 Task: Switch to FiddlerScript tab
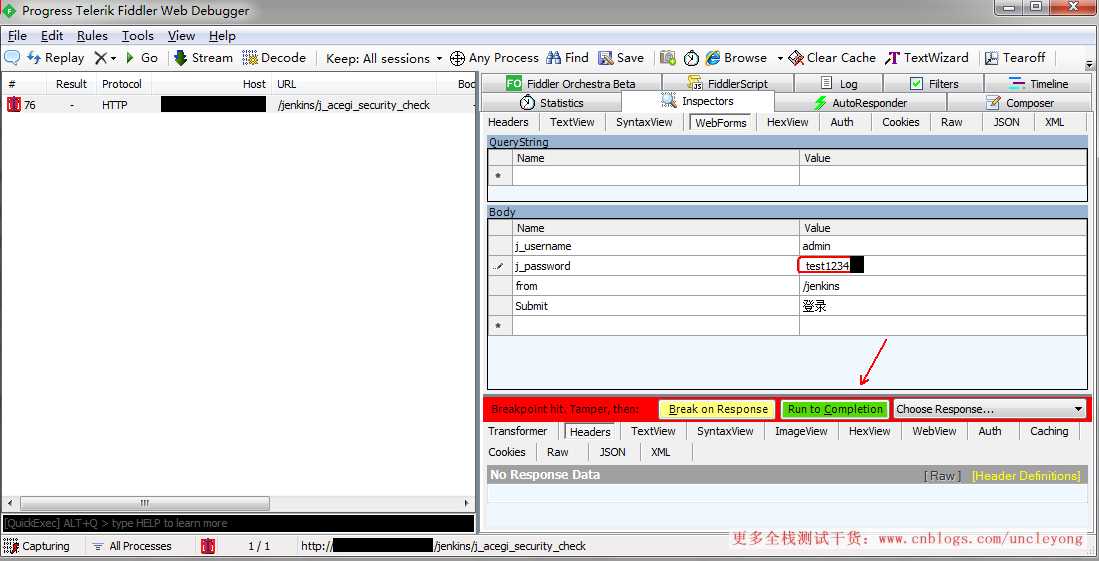(x=727, y=83)
